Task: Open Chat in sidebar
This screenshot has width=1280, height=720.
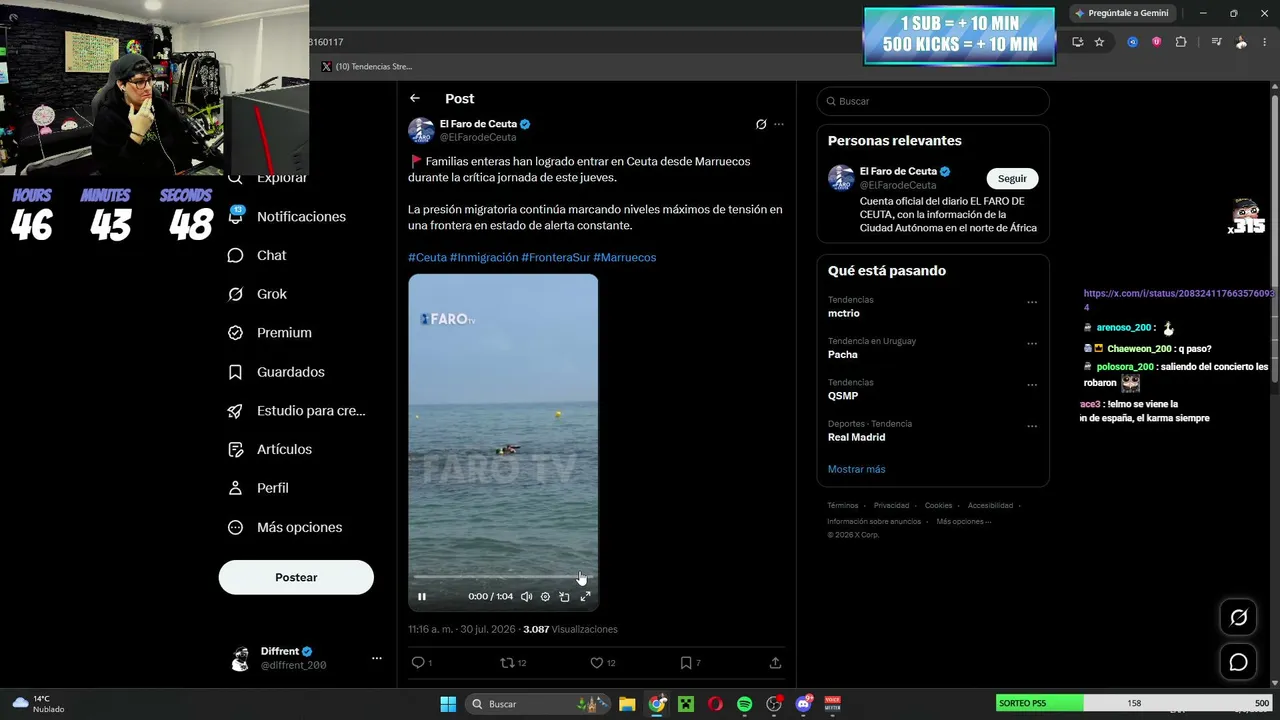Action: point(257,255)
